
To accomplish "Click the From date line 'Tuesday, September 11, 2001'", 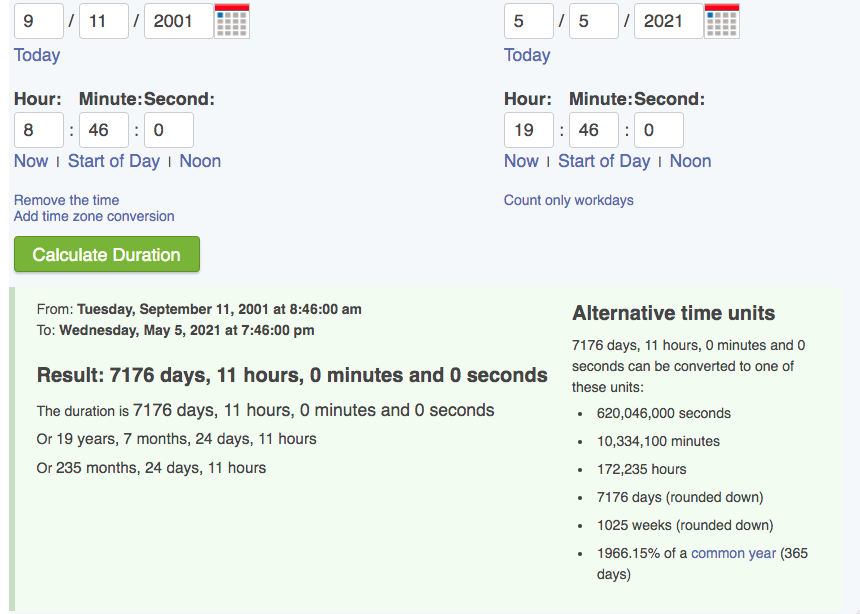I will pos(199,309).
